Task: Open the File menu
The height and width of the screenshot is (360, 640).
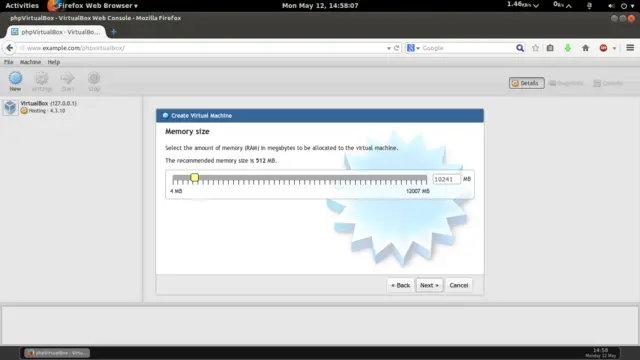Action: (x=9, y=62)
